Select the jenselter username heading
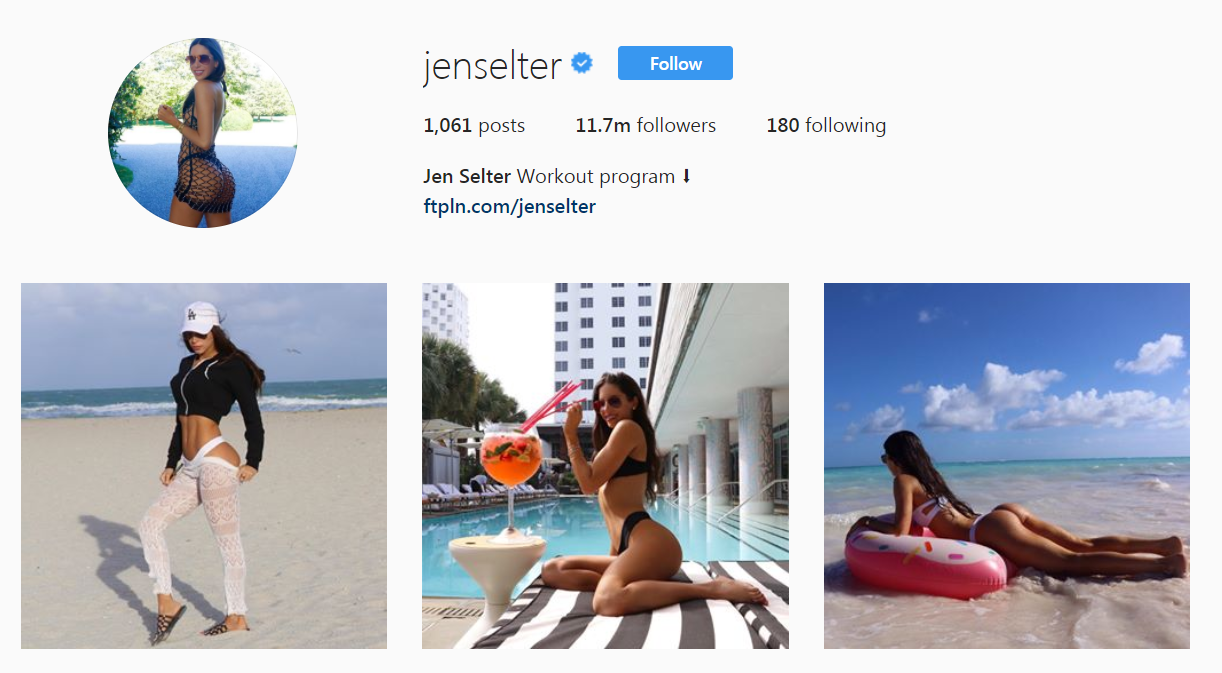This screenshot has width=1222, height=673. [x=492, y=65]
